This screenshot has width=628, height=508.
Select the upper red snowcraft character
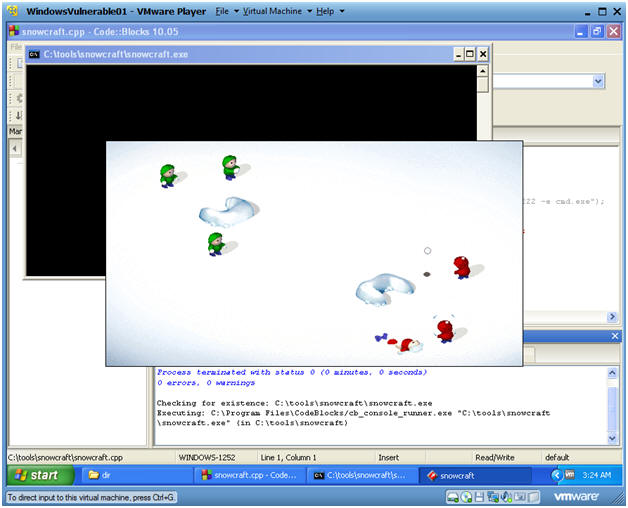tap(461, 268)
